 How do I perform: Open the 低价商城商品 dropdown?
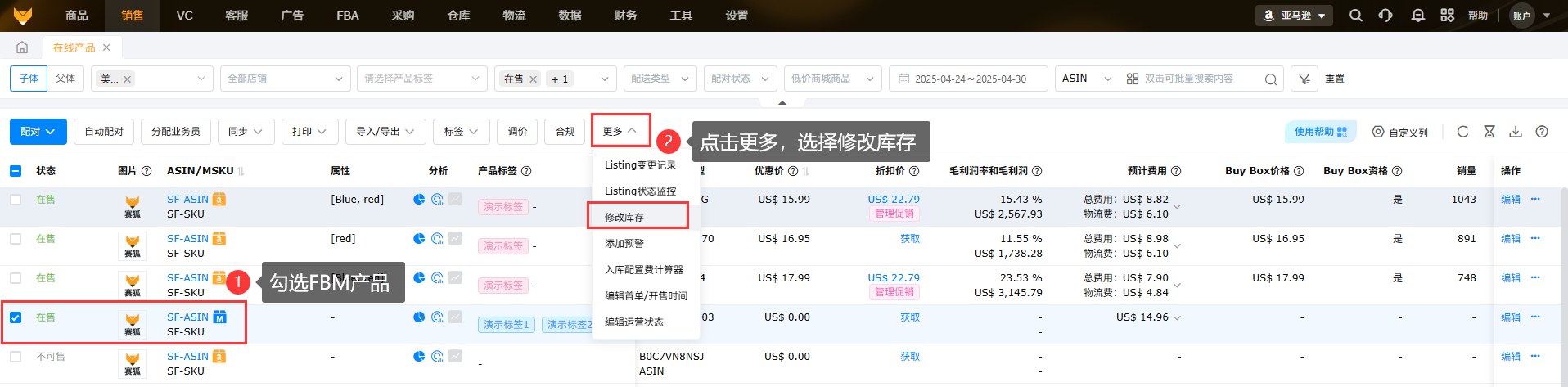[833, 79]
